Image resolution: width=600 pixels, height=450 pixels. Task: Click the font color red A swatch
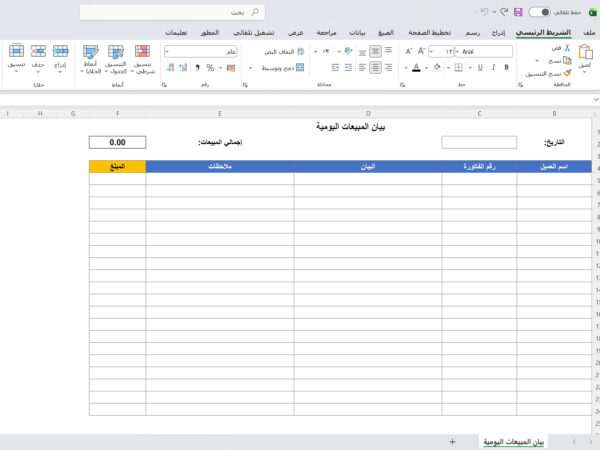point(417,68)
